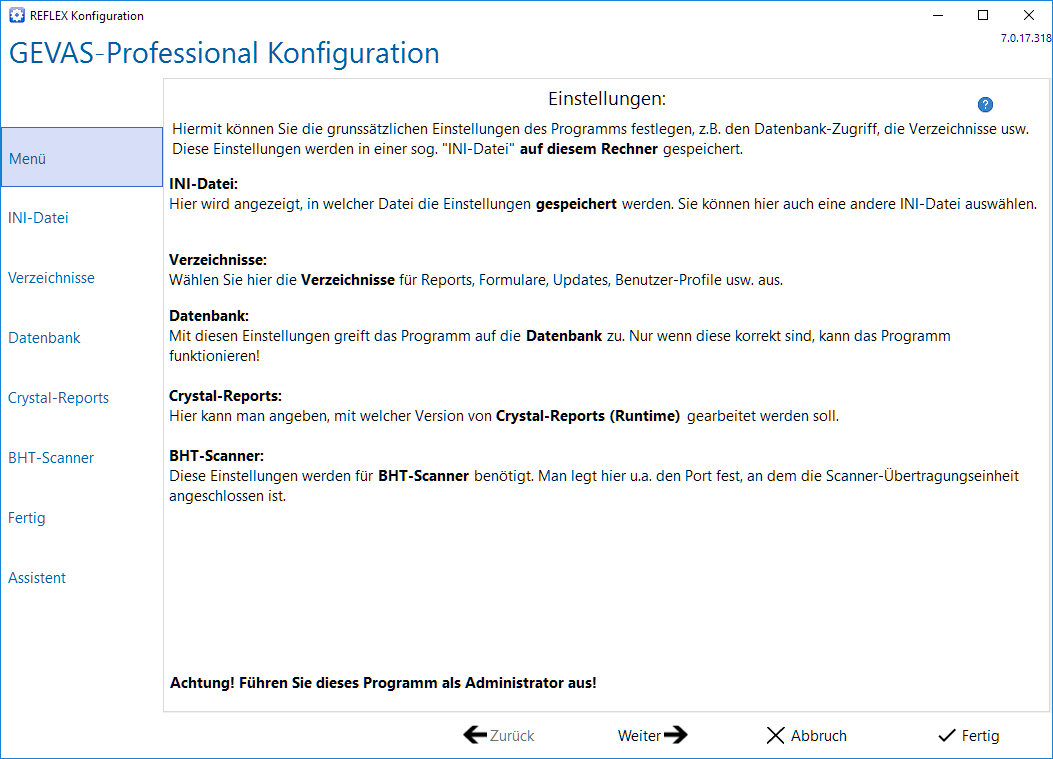Open the INI-Datei section
1053x759 pixels.
pos(38,218)
